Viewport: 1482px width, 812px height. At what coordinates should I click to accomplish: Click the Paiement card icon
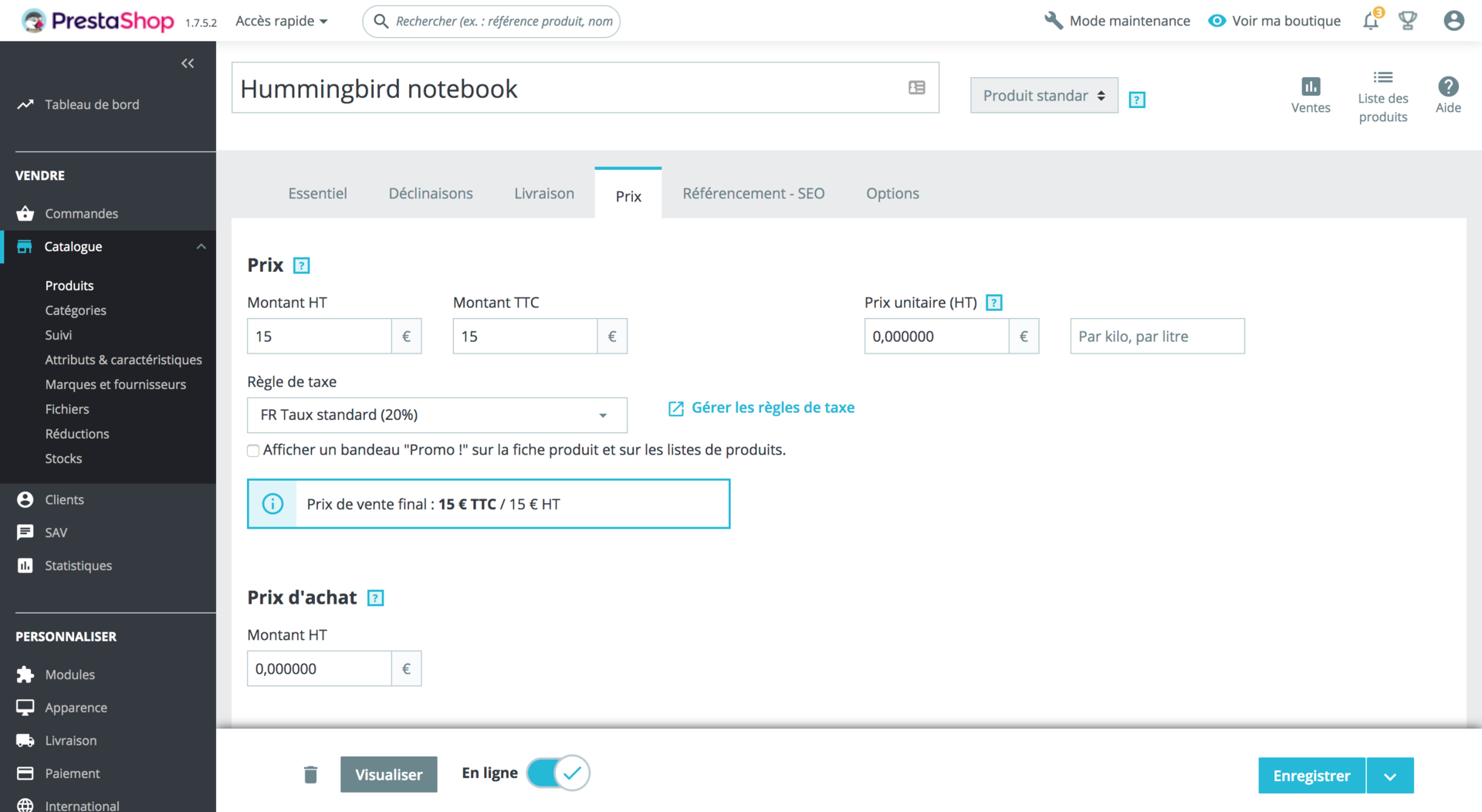pyautogui.click(x=25, y=773)
